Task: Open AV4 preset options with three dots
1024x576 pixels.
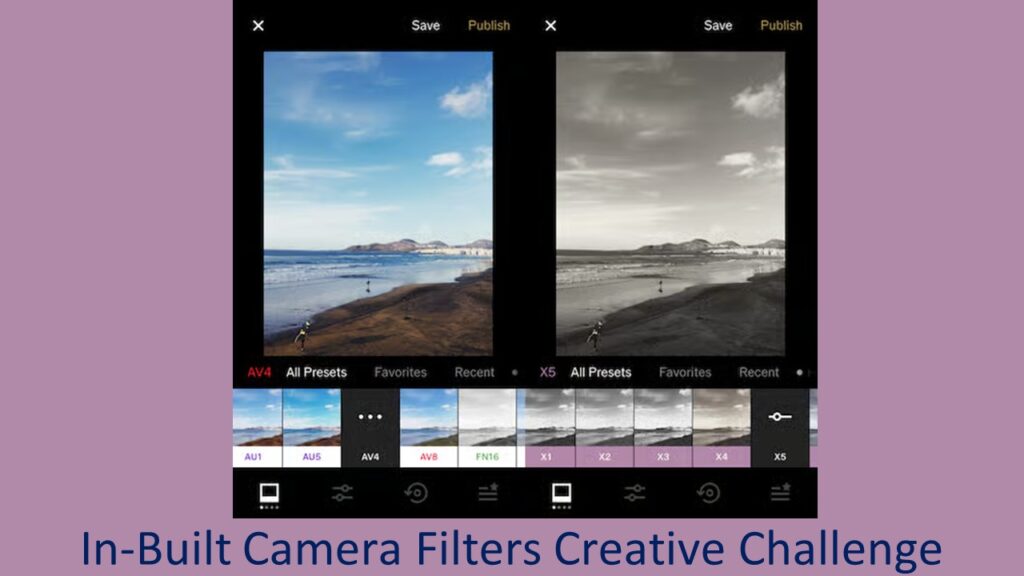Action: click(x=370, y=417)
